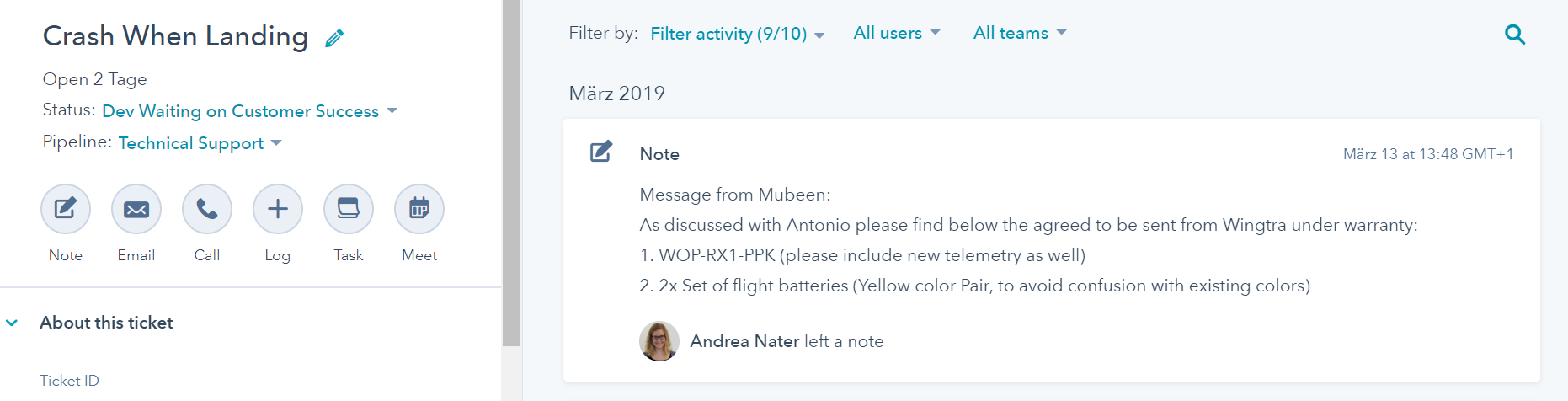Click Andrea Nater's avatar photo

pyautogui.click(x=659, y=341)
